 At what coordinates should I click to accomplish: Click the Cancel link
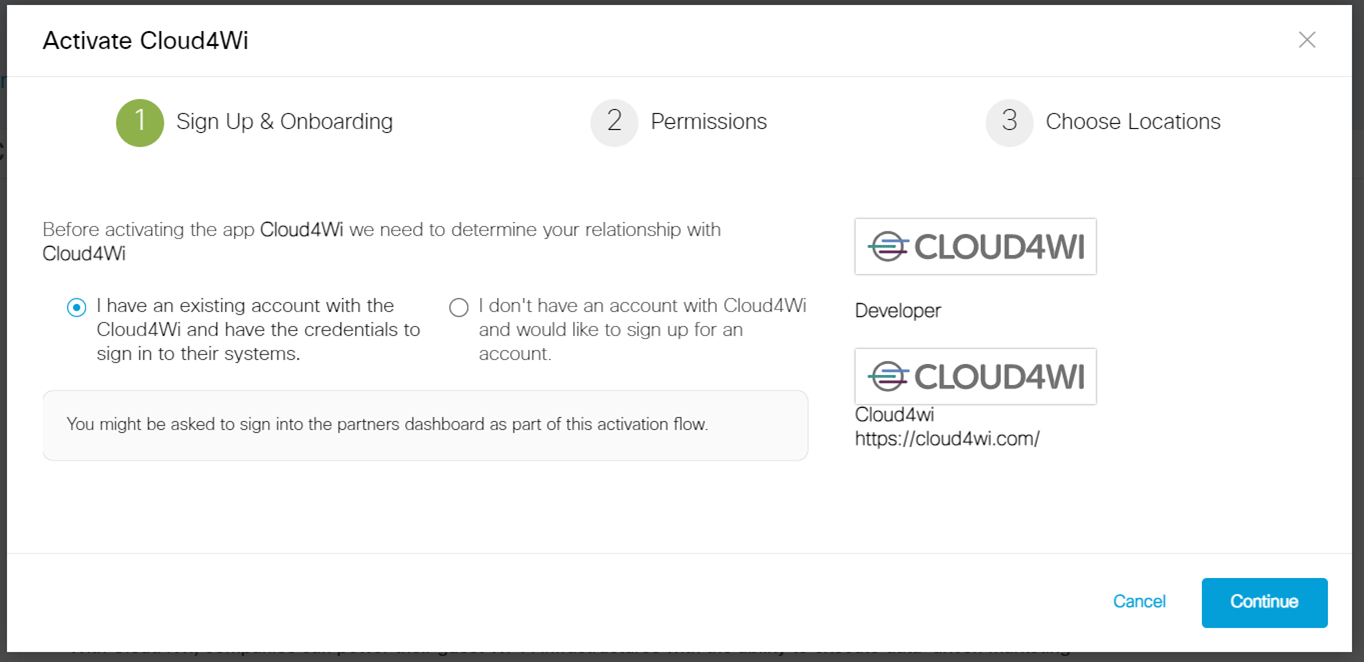point(1139,602)
